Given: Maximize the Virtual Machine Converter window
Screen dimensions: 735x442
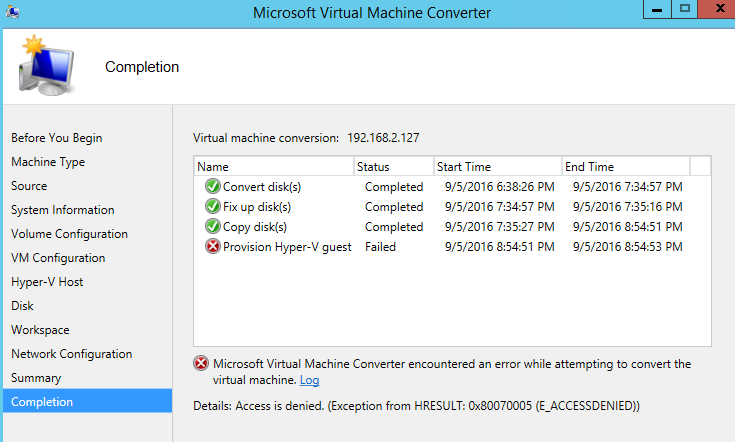Looking at the screenshot, I should pyautogui.click(x=685, y=9).
